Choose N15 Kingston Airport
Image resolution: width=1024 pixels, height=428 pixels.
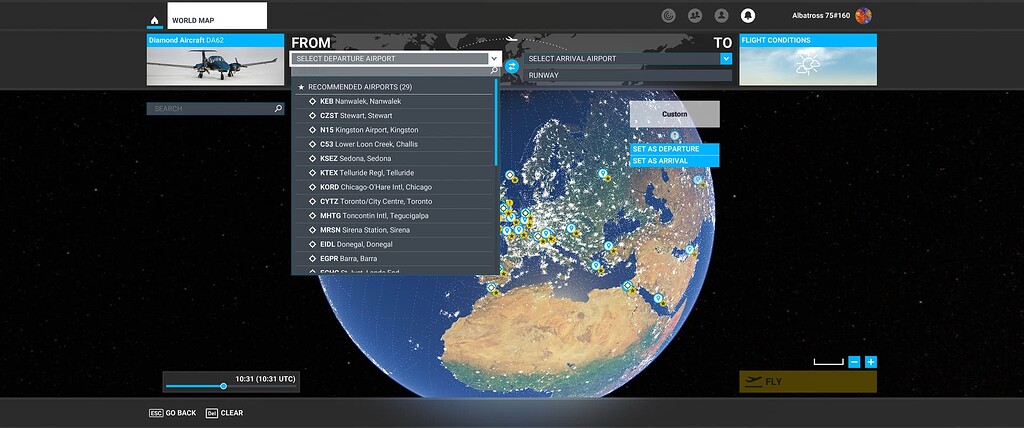pyautogui.click(x=394, y=130)
